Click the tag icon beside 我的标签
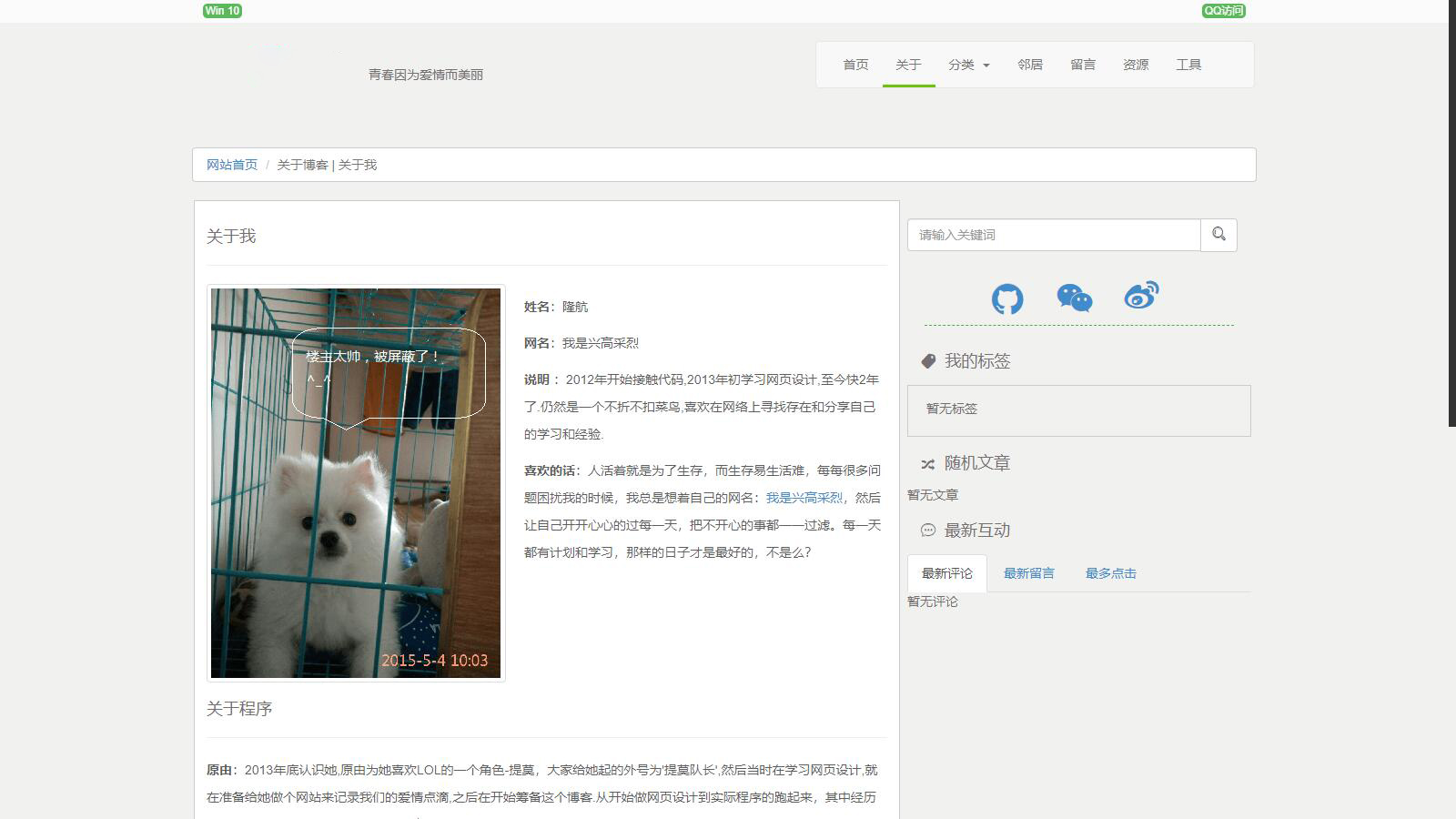 point(928,361)
